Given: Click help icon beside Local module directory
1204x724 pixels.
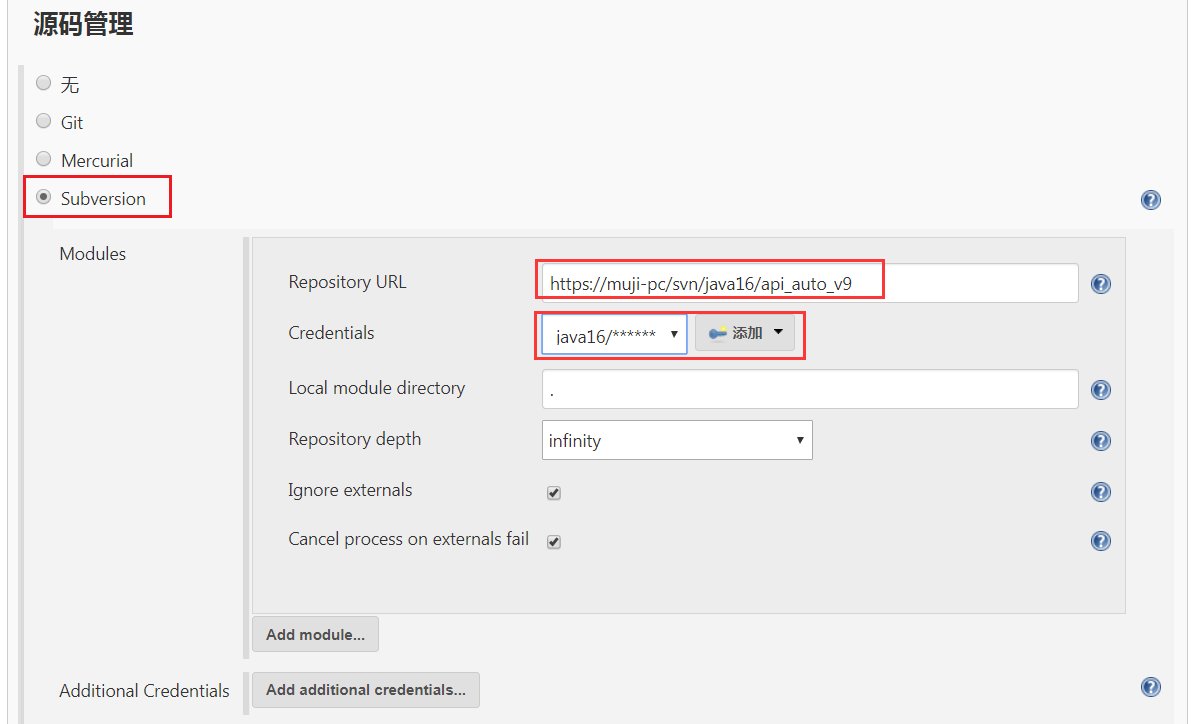Looking at the screenshot, I should click(x=1100, y=390).
